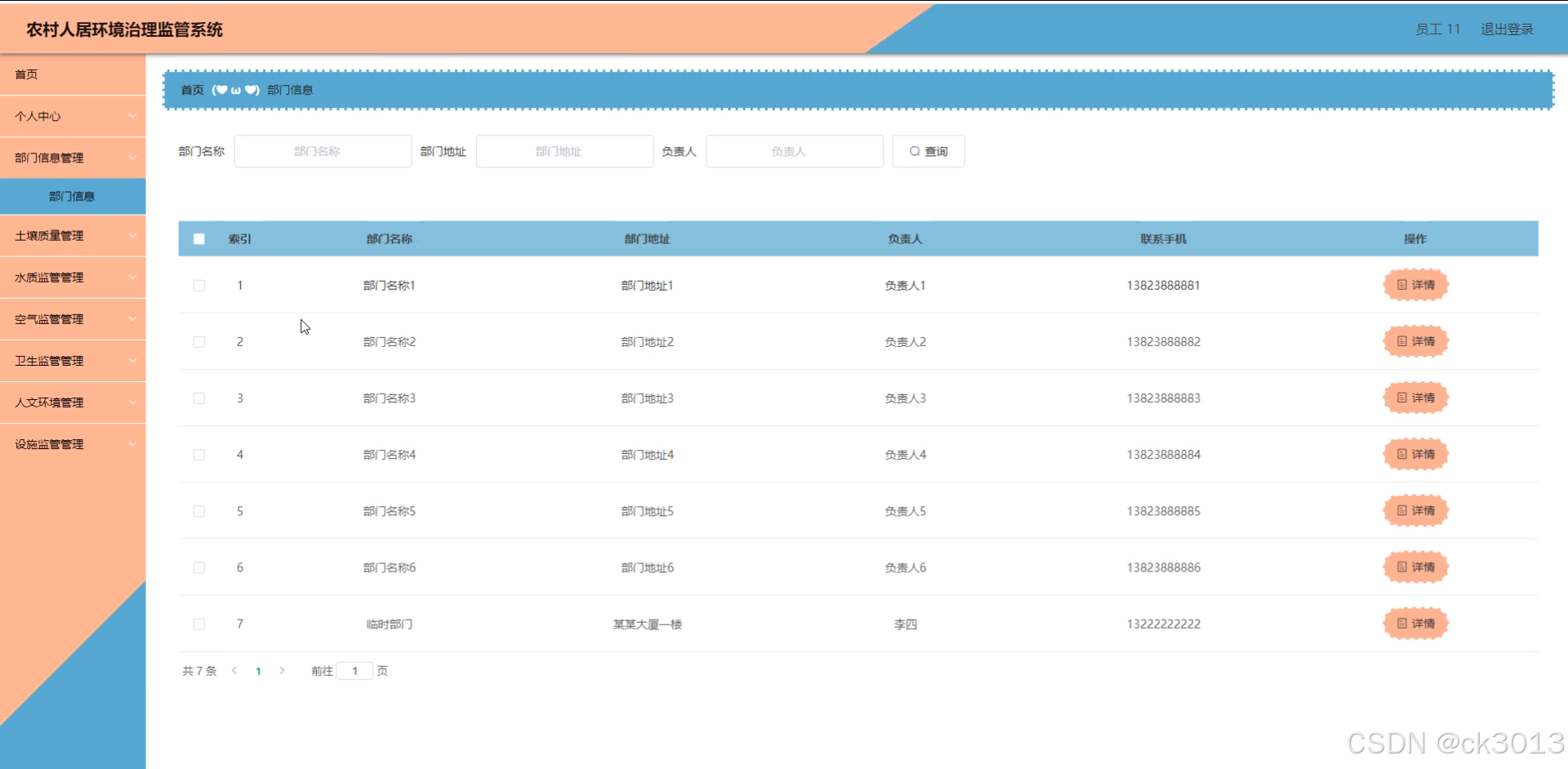Toggle the select-all checkbox in table header
Screen dimensions: 1568x769
point(198,238)
